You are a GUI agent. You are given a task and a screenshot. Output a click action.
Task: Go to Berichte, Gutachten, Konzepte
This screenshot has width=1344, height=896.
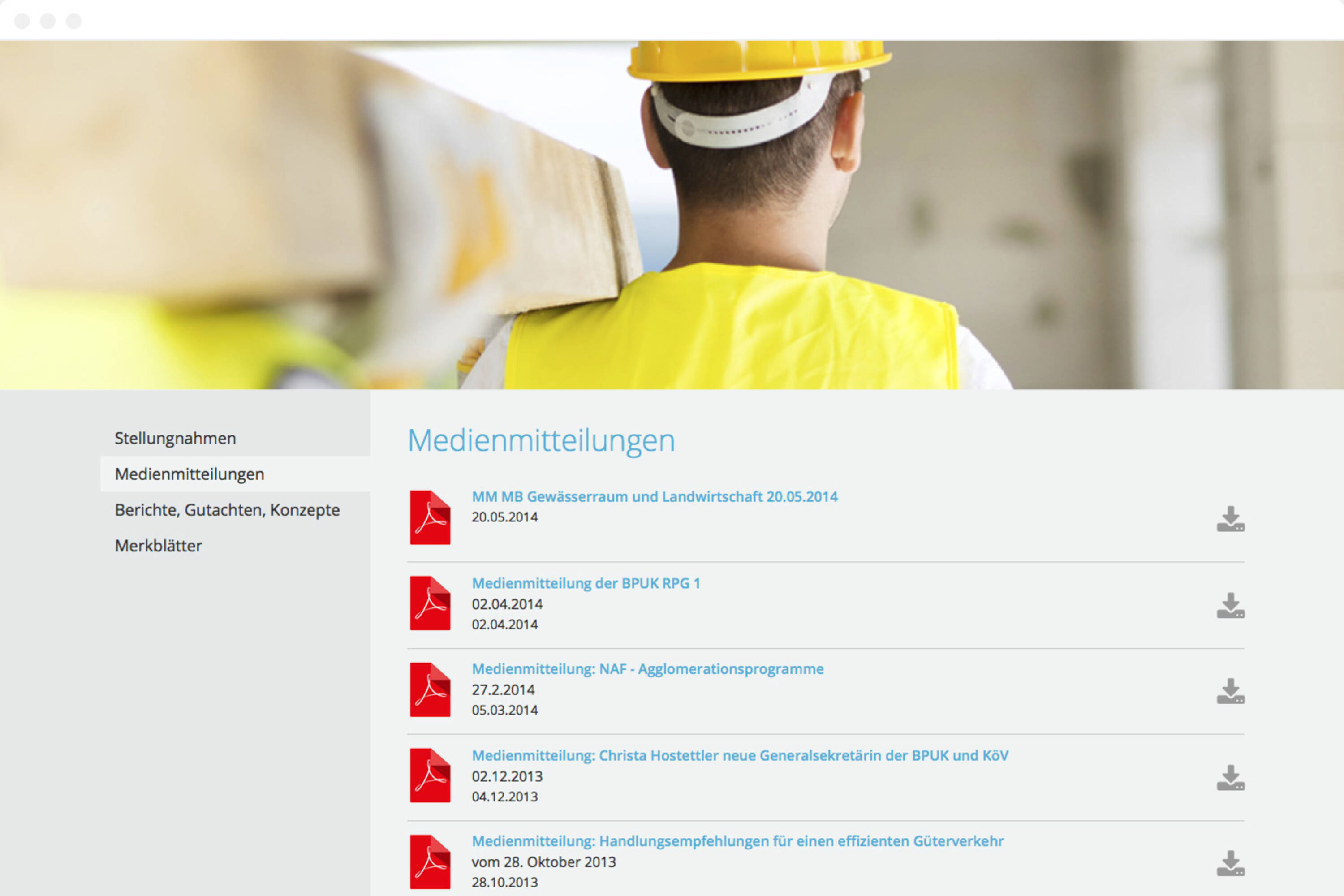[227, 510]
